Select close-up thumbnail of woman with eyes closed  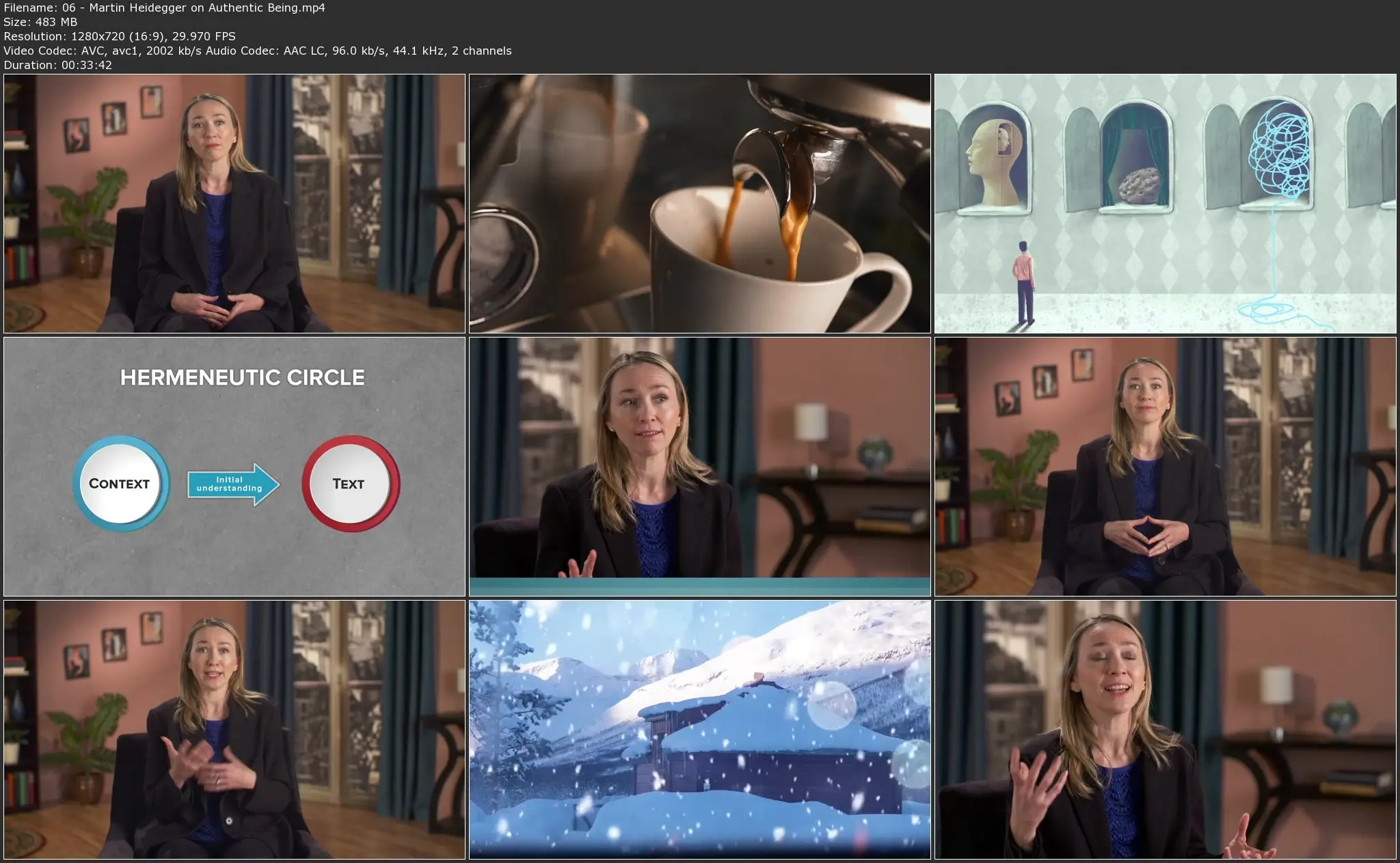pyautogui.click(x=1166, y=730)
